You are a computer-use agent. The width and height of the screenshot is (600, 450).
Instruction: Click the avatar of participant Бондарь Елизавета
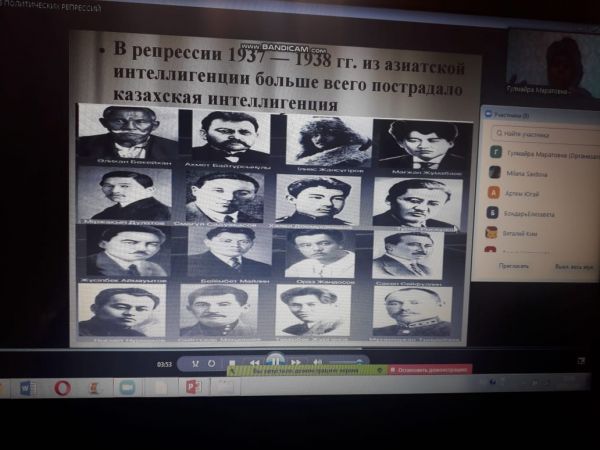click(x=493, y=212)
